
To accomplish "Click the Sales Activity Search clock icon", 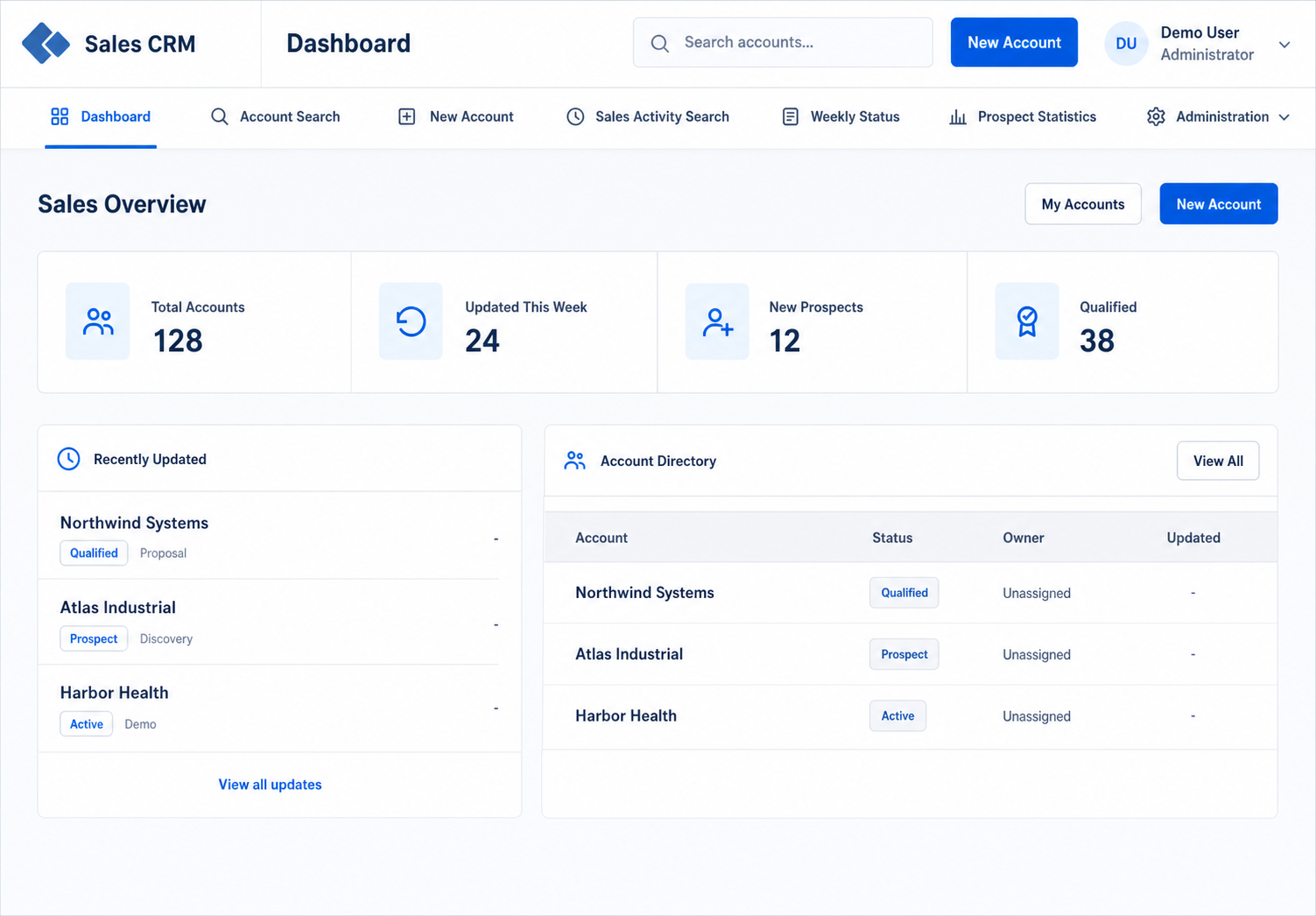I will tap(575, 116).
